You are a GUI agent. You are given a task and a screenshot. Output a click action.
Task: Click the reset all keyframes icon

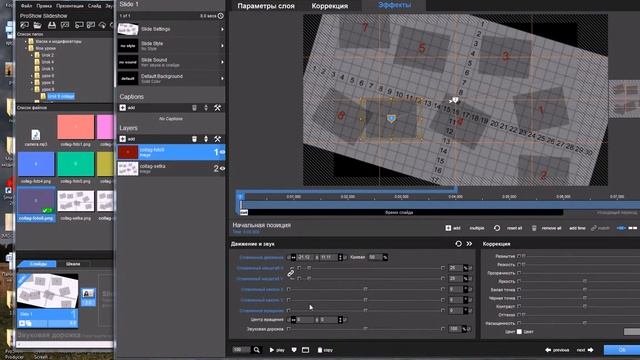coord(497,228)
